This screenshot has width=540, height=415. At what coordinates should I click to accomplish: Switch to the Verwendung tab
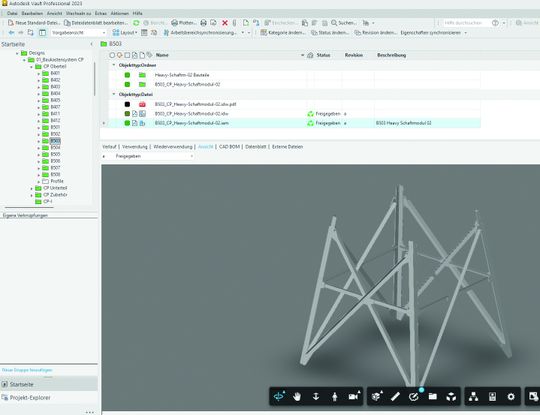(x=135, y=147)
